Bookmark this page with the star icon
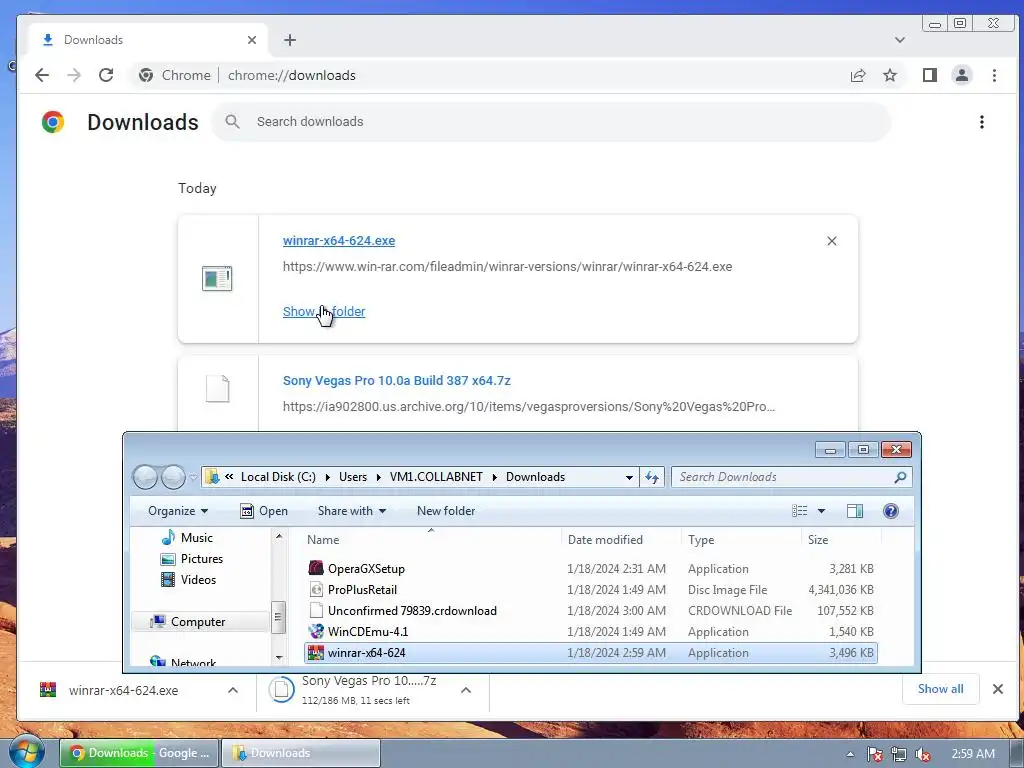The height and width of the screenshot is (768, 1024). pyautogui.click(x=890, y=75)
